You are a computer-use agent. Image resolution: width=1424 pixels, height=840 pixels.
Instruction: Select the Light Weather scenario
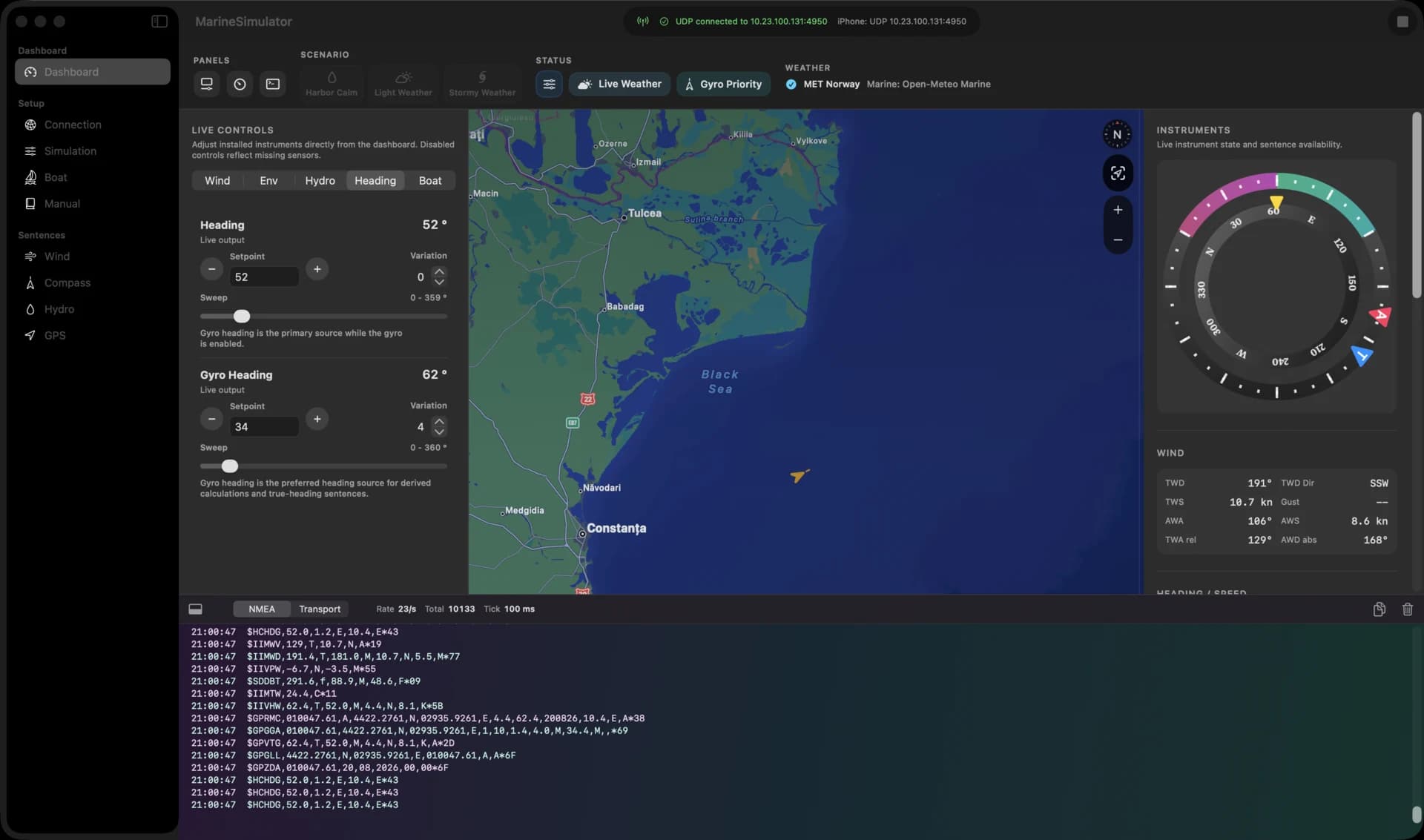coord(403,84)
